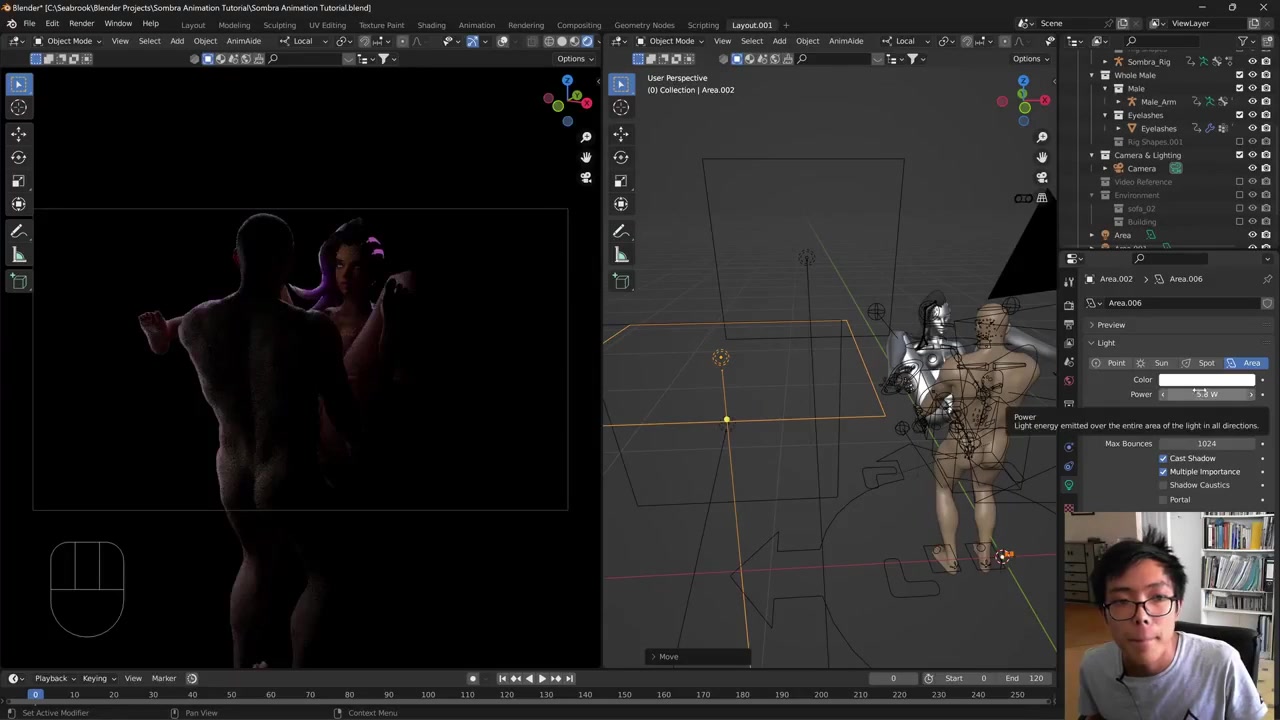Image resolution: width=1280 pixels, height=720 pixels.
Task: Hide the Camera object in outliner
Action: pos(1252,168)
